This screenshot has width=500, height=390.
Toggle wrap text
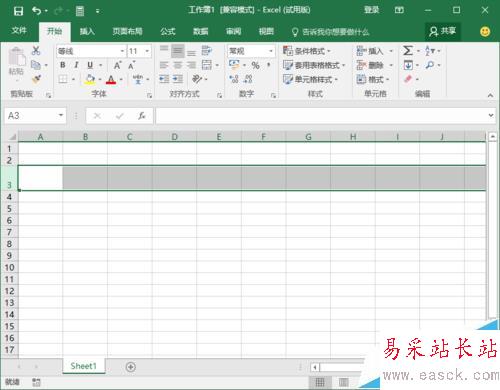pyautogui.click(x=207, y=51)
